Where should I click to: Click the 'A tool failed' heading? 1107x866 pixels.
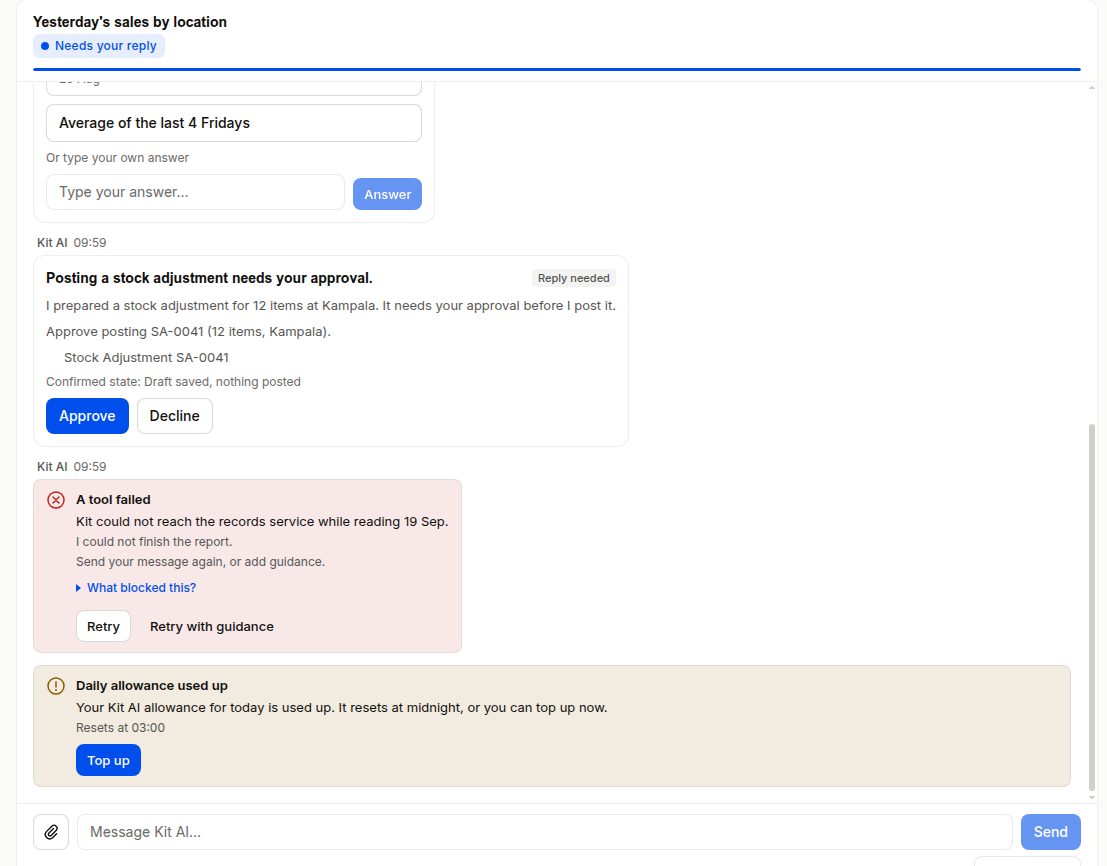coord(113,500)
